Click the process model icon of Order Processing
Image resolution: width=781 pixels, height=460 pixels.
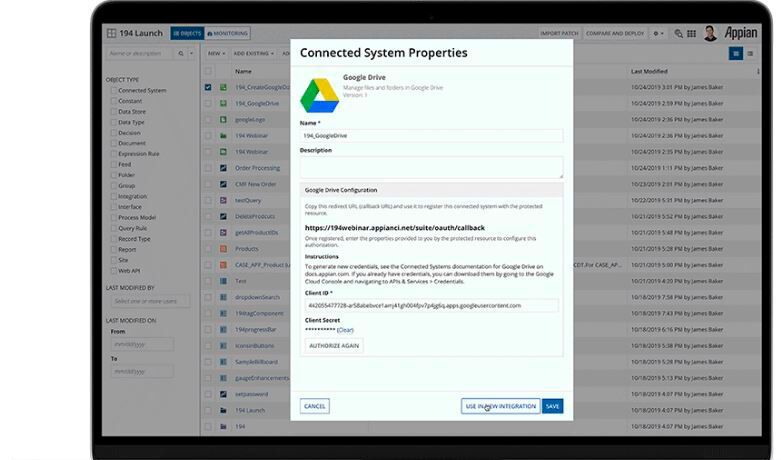pyautogui.click(x=223, y=168)
